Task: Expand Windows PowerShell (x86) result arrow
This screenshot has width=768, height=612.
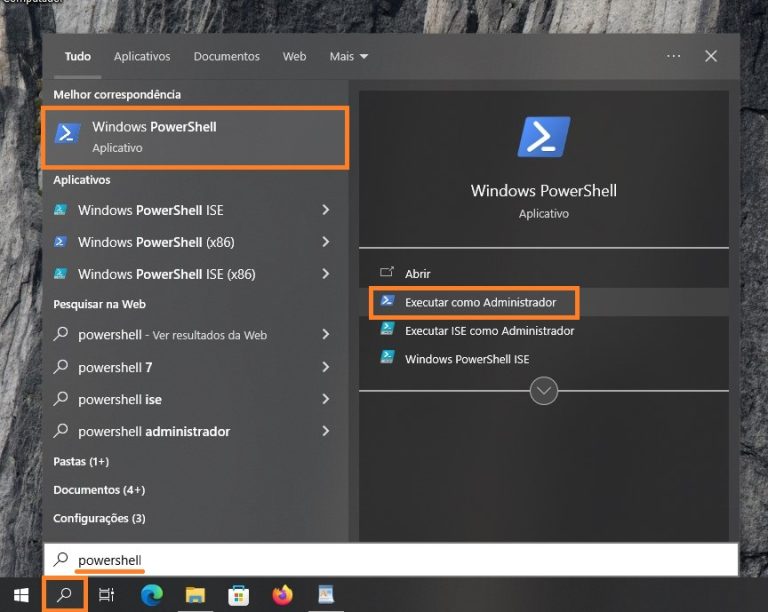Action: pos(325,242)
